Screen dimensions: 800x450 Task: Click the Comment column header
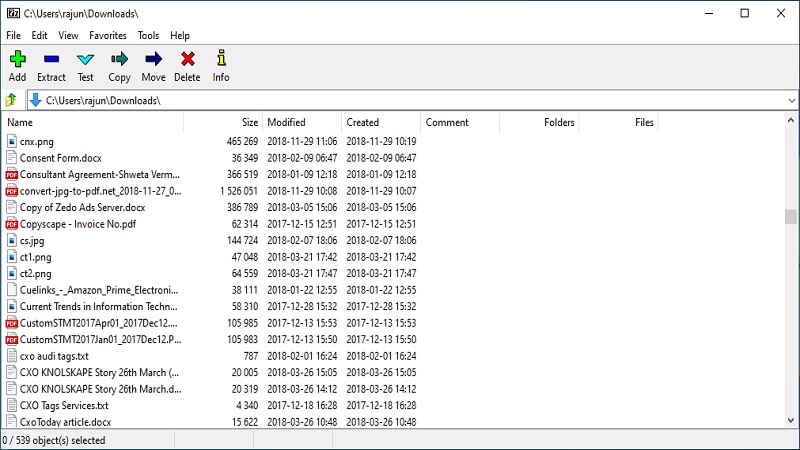click(x=460, y=122)
